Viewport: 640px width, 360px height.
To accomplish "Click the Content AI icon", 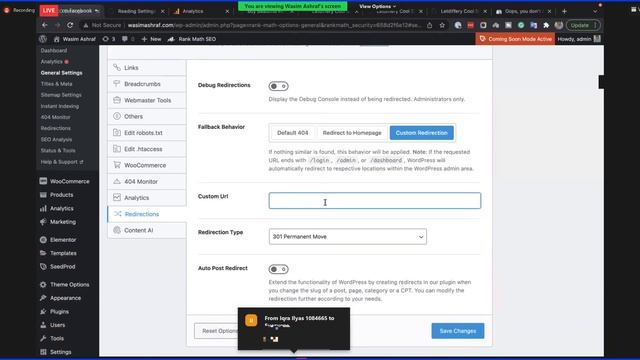I will [x=117, y=230].
